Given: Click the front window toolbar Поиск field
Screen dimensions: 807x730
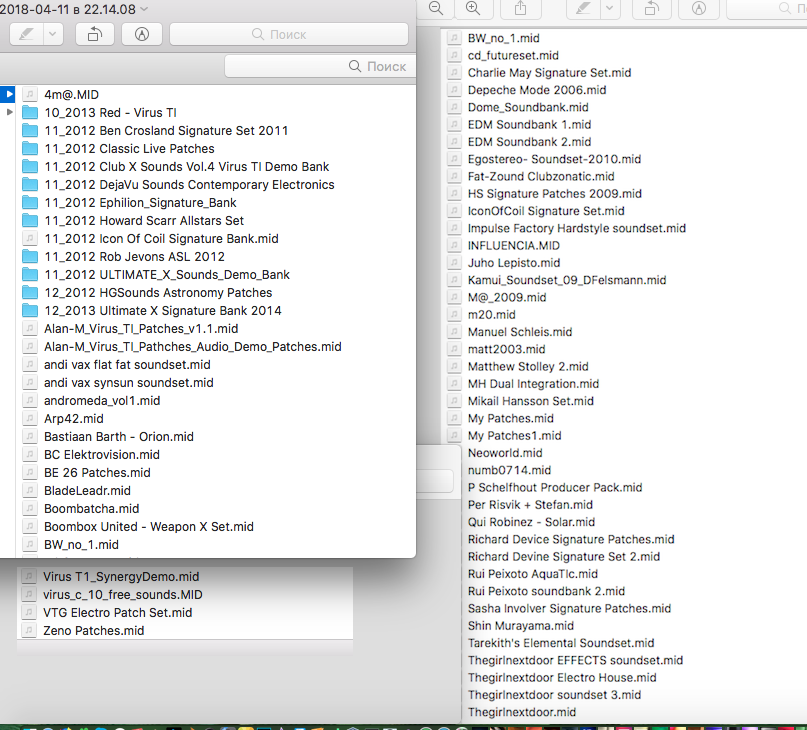Looking at the screenshot, I should (289, 34).
